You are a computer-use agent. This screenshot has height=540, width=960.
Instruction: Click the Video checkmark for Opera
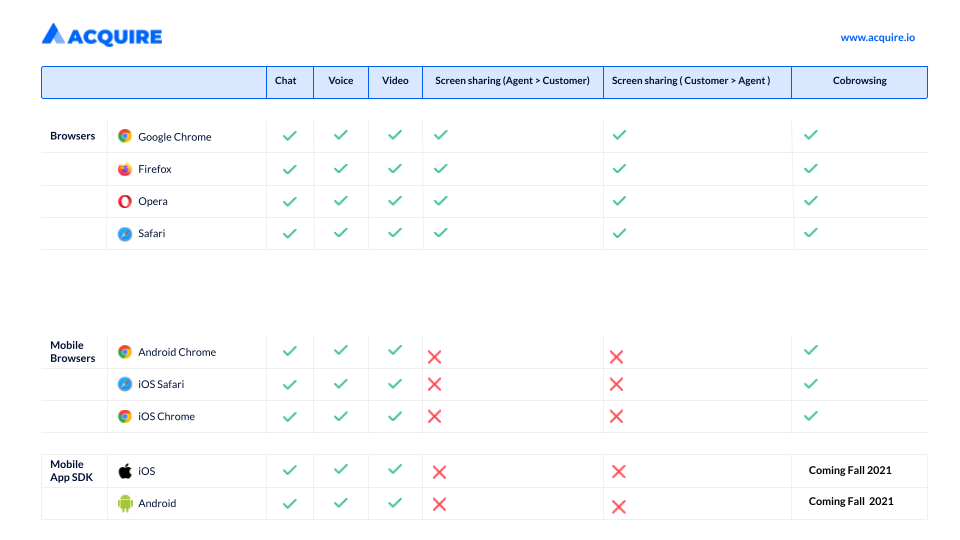[x=395, y=201]
